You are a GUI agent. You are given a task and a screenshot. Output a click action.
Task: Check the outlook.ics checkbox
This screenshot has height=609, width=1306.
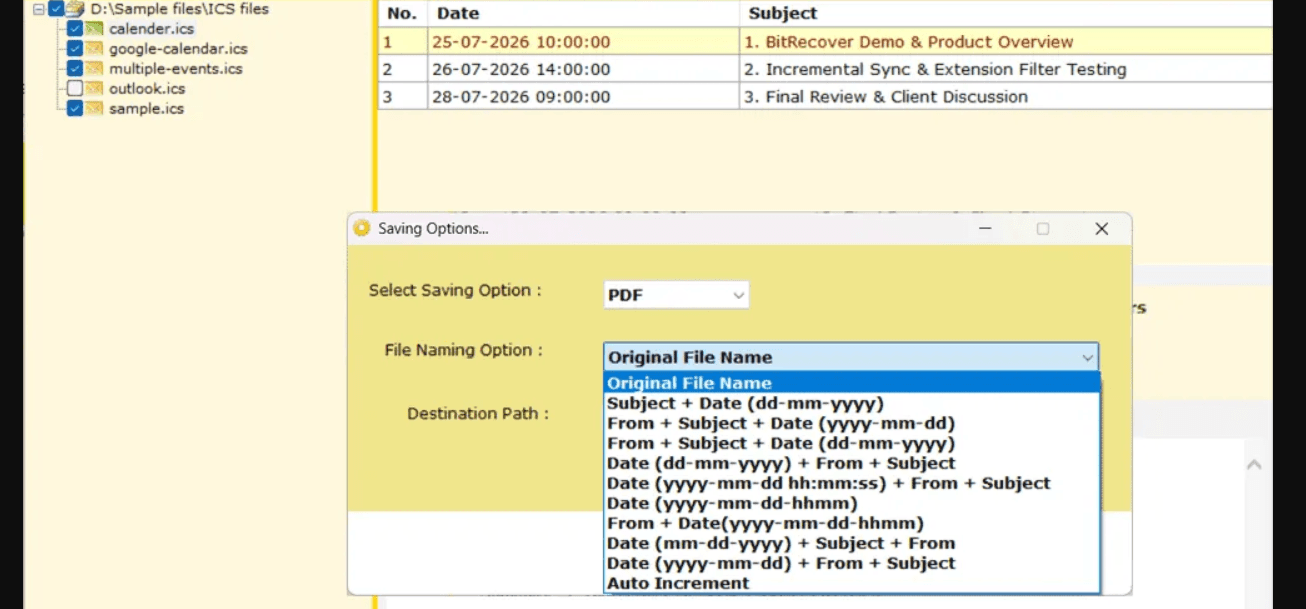75,89
